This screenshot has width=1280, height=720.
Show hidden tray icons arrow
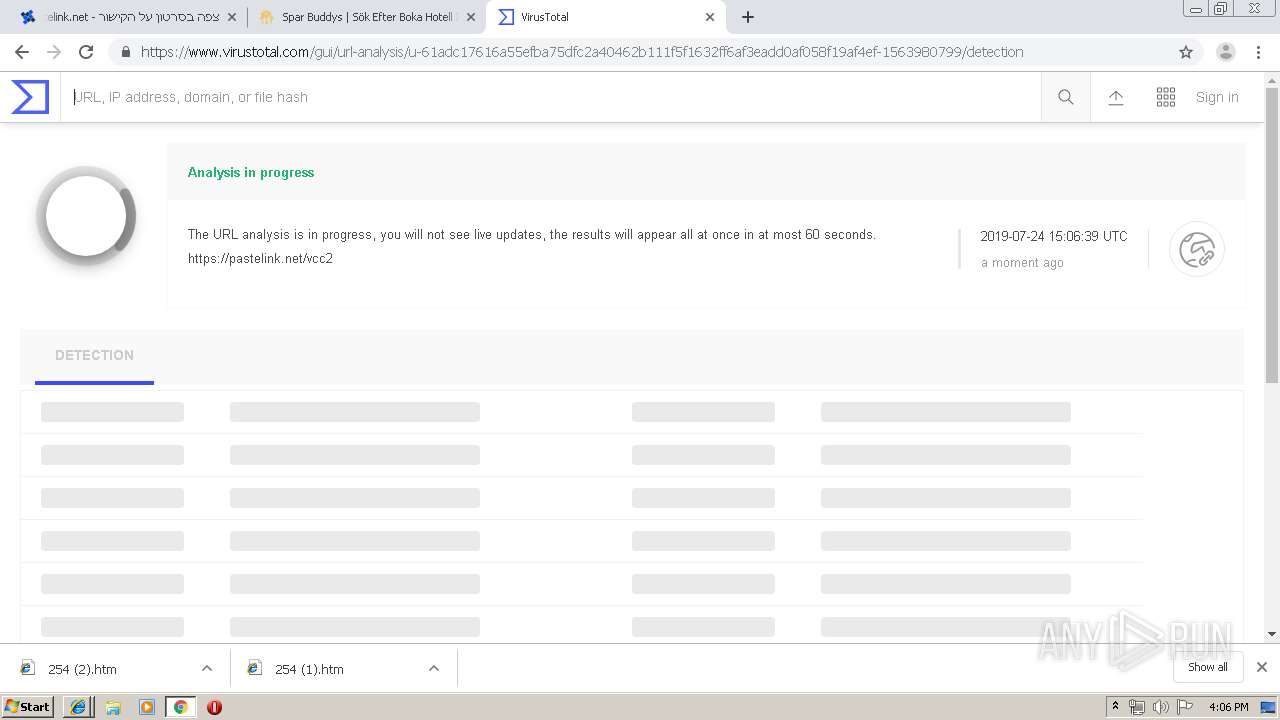coord(1116,707)
